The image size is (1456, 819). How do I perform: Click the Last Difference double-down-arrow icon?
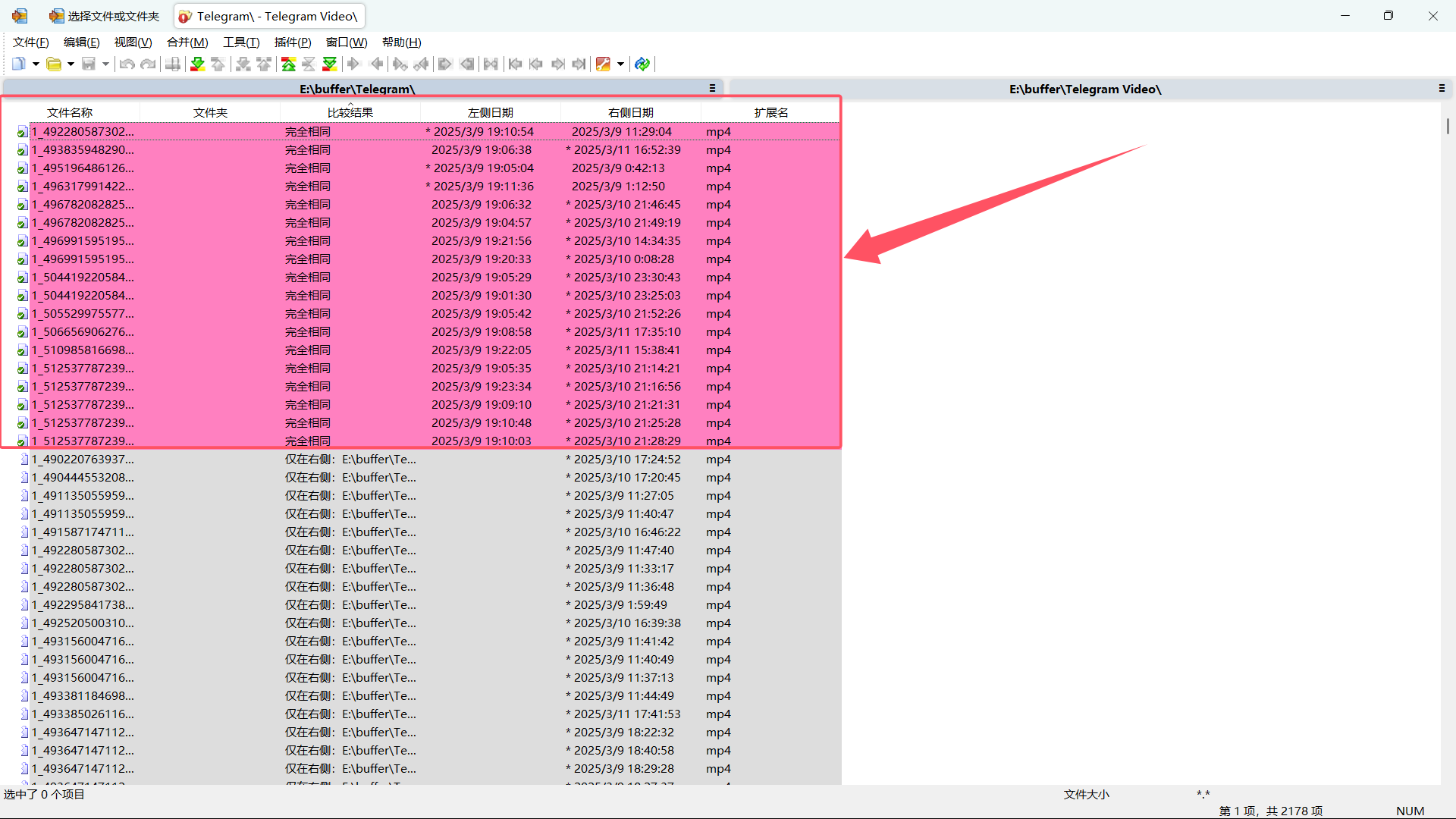coord(330,64)
